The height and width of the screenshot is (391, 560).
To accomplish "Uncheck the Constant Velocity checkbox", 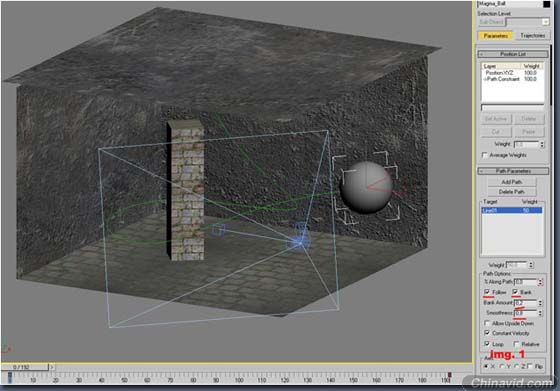I will pos(487,333).
